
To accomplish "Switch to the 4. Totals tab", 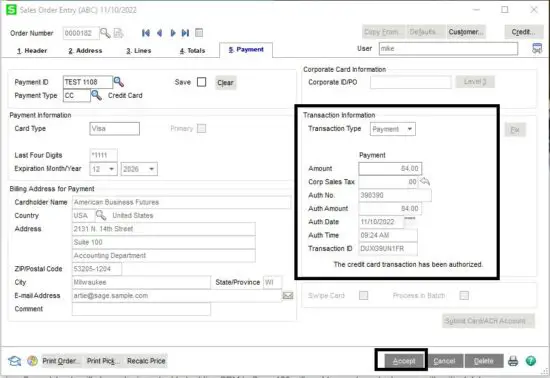I will (x=192, y=51).
